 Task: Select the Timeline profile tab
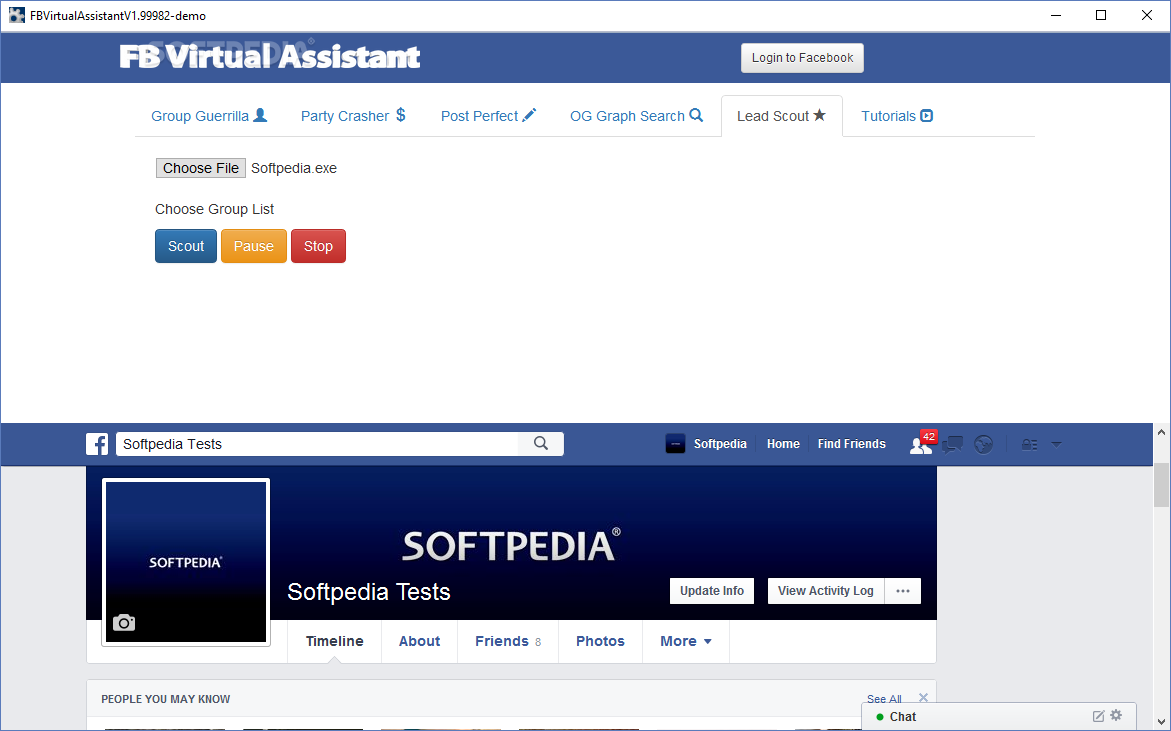click(x=335, y=641)
